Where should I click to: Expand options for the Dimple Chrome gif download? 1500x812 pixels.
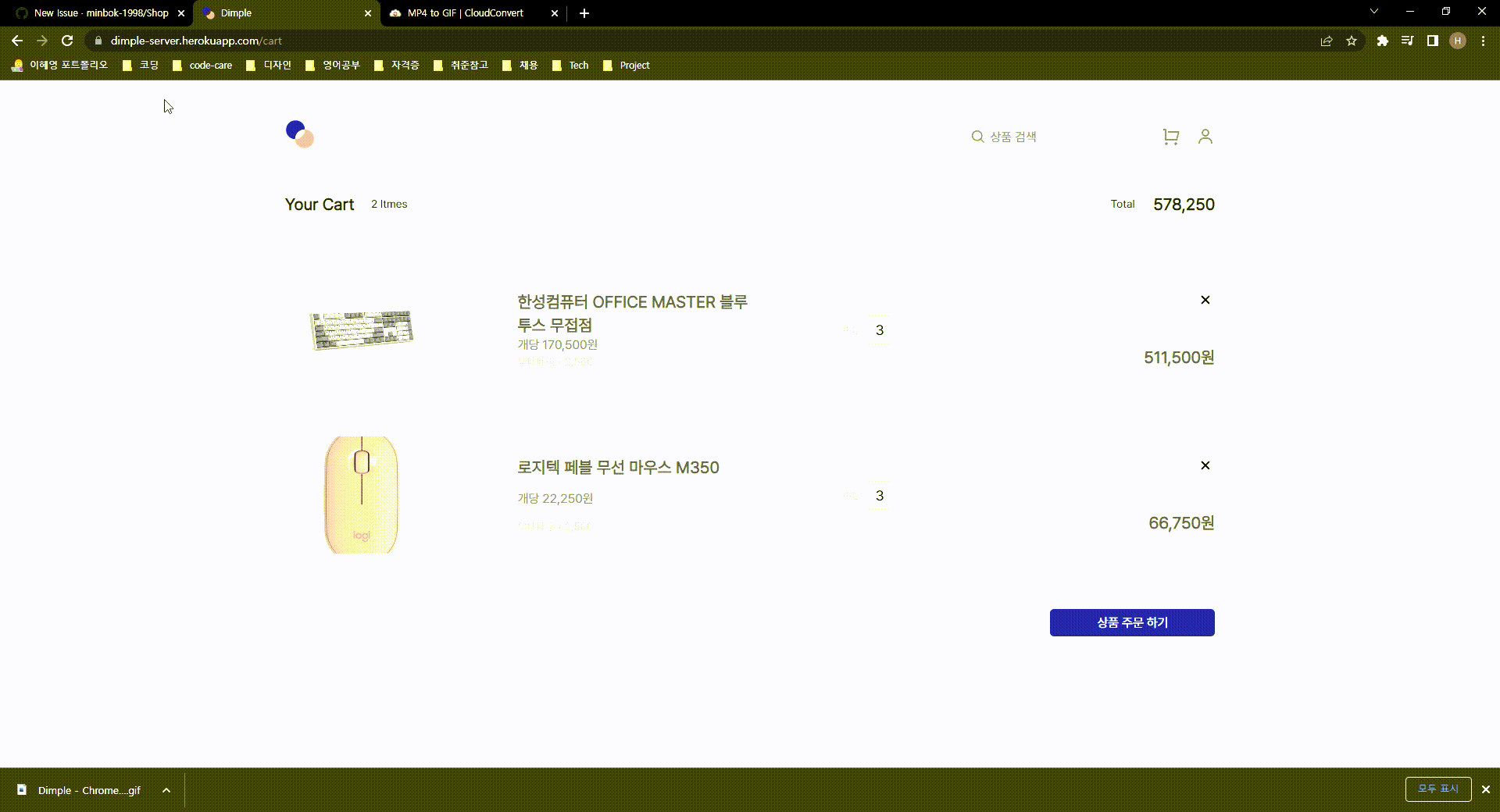click(166, 790)
